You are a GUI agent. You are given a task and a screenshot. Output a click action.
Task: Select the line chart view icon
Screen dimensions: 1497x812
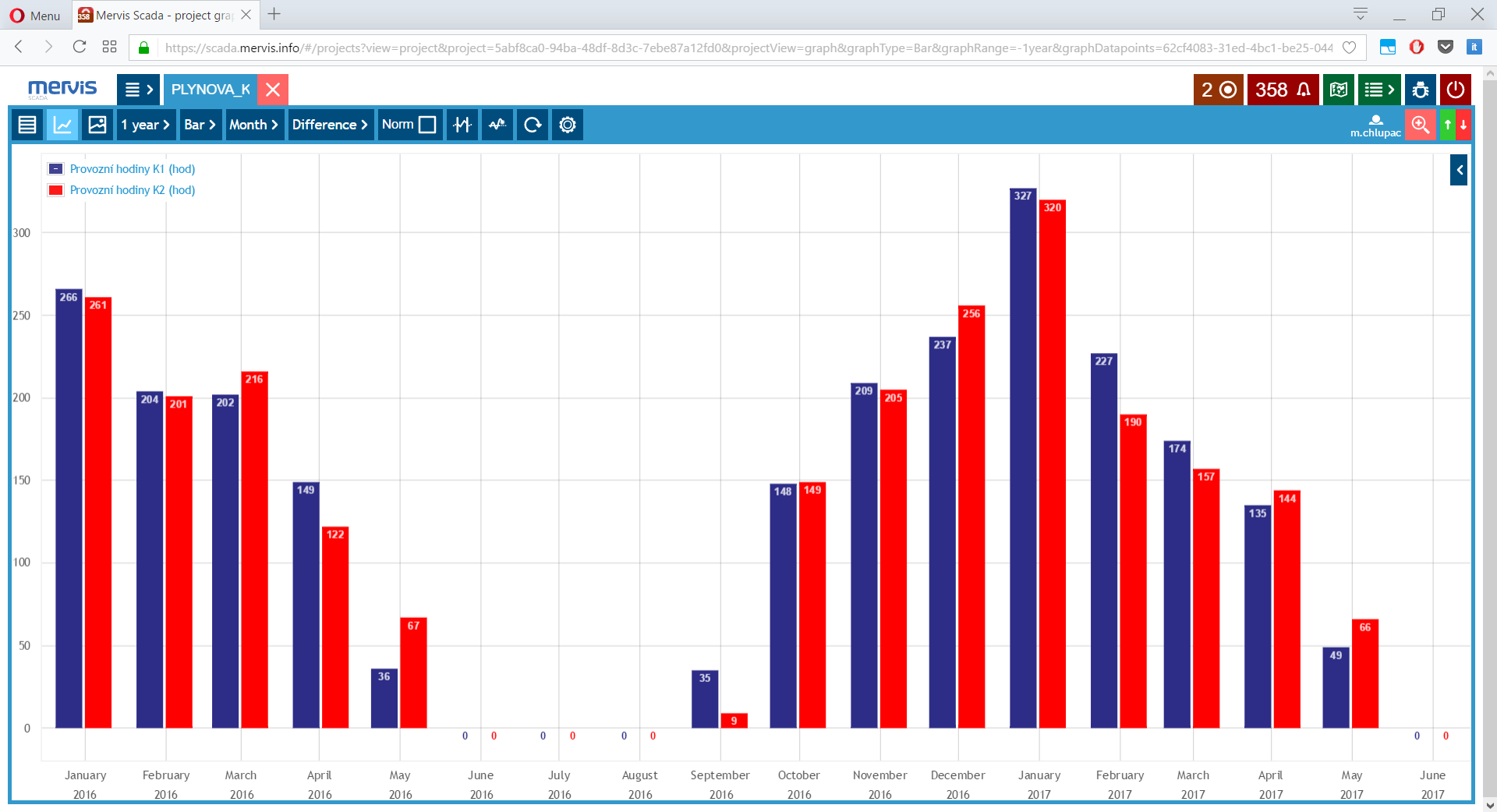[62, 125]
